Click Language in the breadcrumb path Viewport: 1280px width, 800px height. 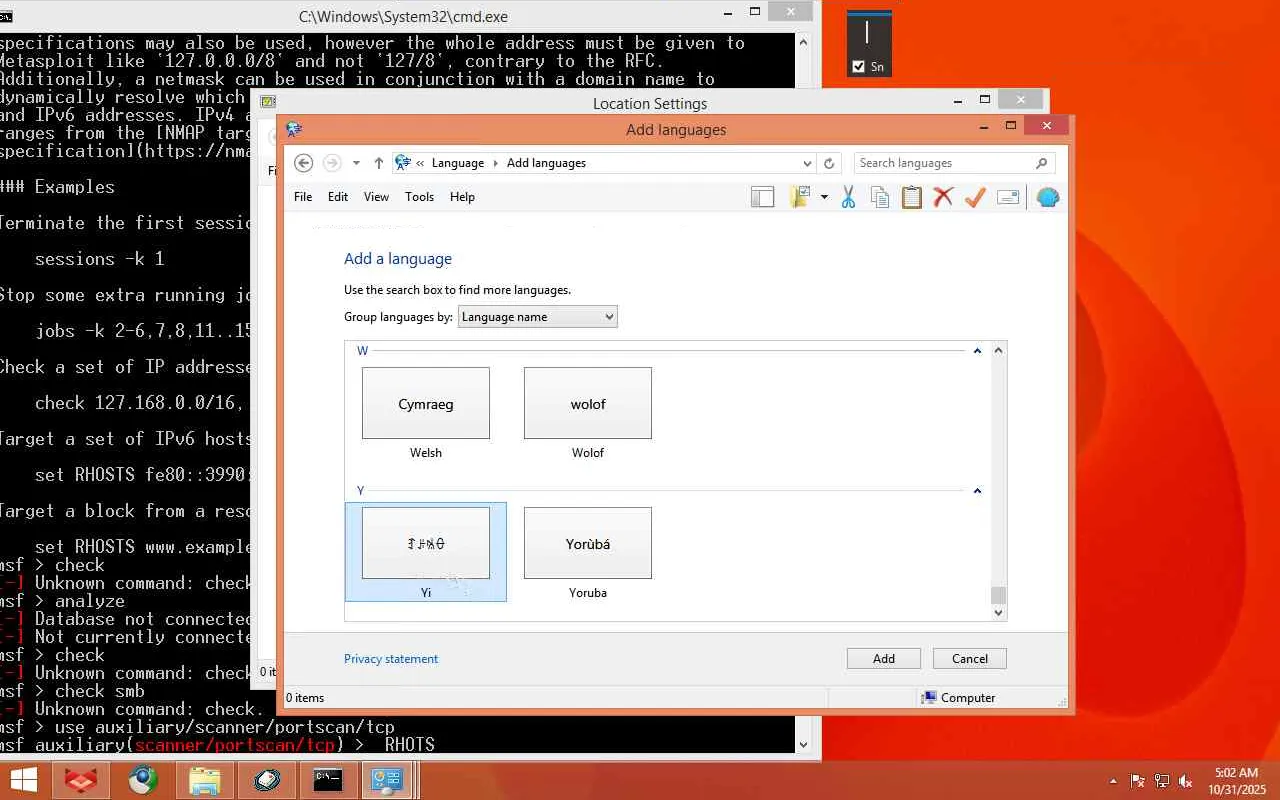click(458, 163)
